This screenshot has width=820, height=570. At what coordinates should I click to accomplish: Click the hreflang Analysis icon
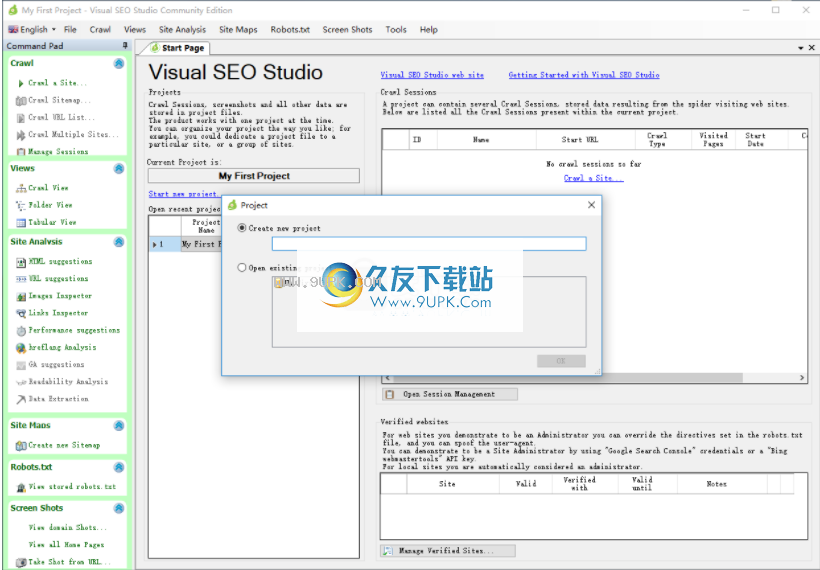click(21, 348)
